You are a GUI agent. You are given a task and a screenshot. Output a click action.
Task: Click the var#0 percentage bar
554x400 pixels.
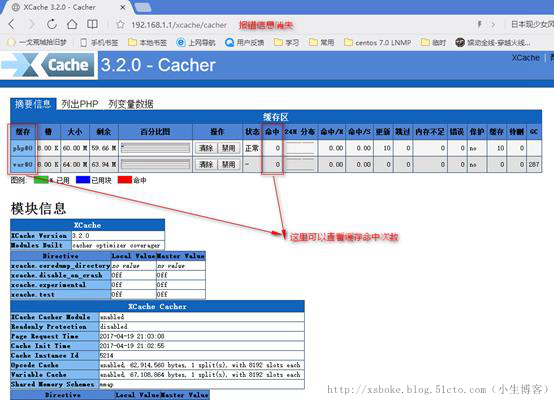coord(155,164)
